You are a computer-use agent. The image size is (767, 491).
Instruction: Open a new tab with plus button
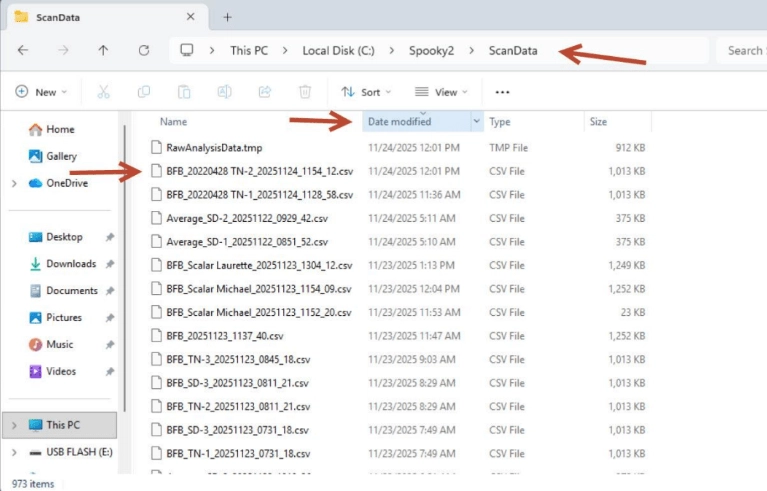(x=227, y=17)
